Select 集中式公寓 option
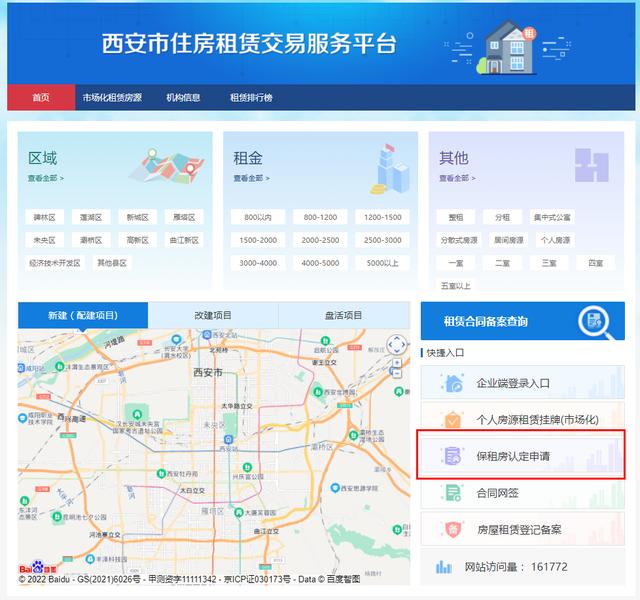The image size is (640, 600). click(552, 217)
